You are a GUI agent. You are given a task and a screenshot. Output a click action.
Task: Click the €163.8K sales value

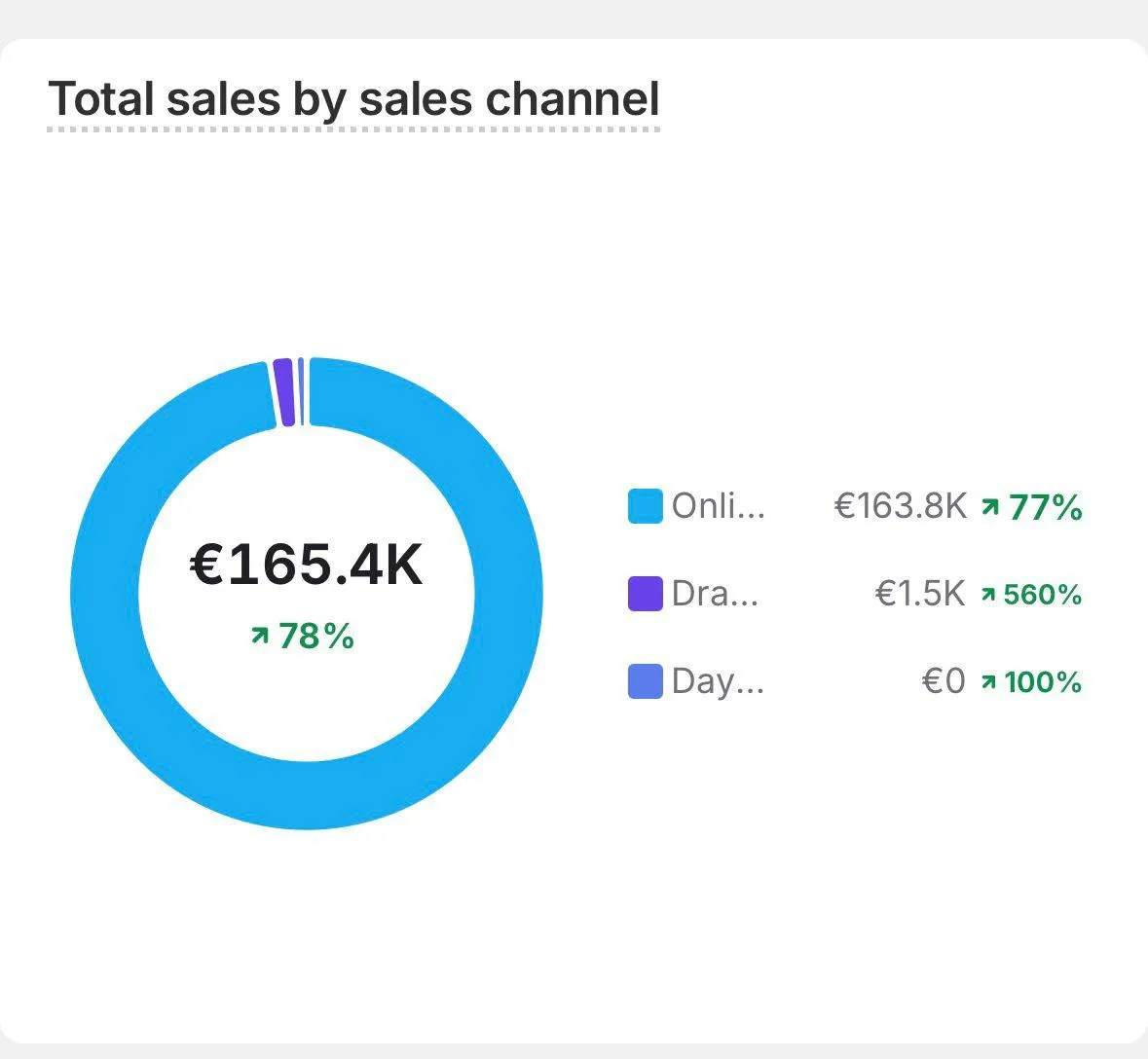pos(901,506)
